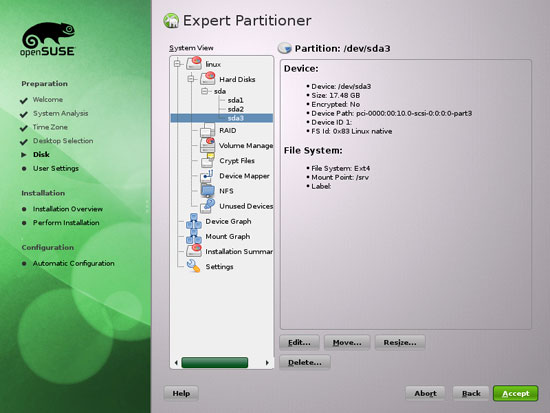Screen dimensions: 550x413
Task: Accept the partitioning setup
Action: click(516, 393)
